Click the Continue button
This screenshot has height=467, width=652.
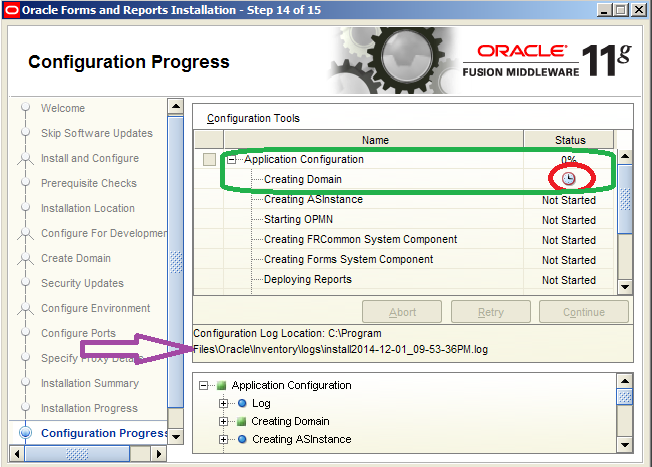[x=584, y=312]
